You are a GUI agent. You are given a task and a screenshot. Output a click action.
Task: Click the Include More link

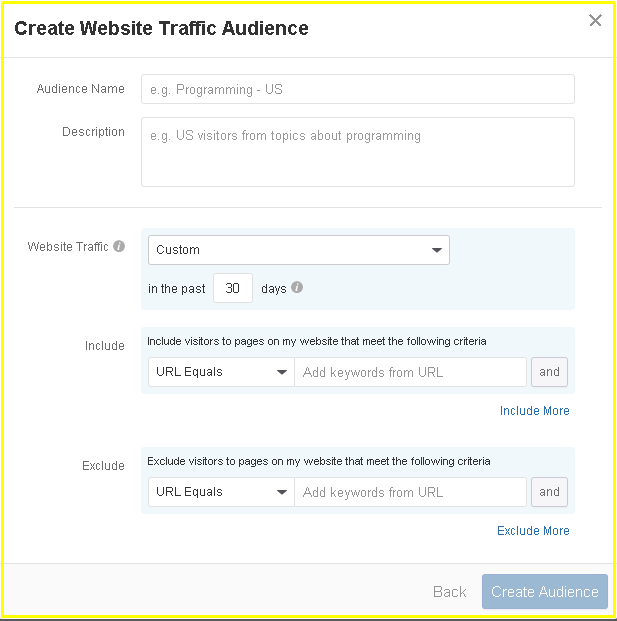point(534,411)
